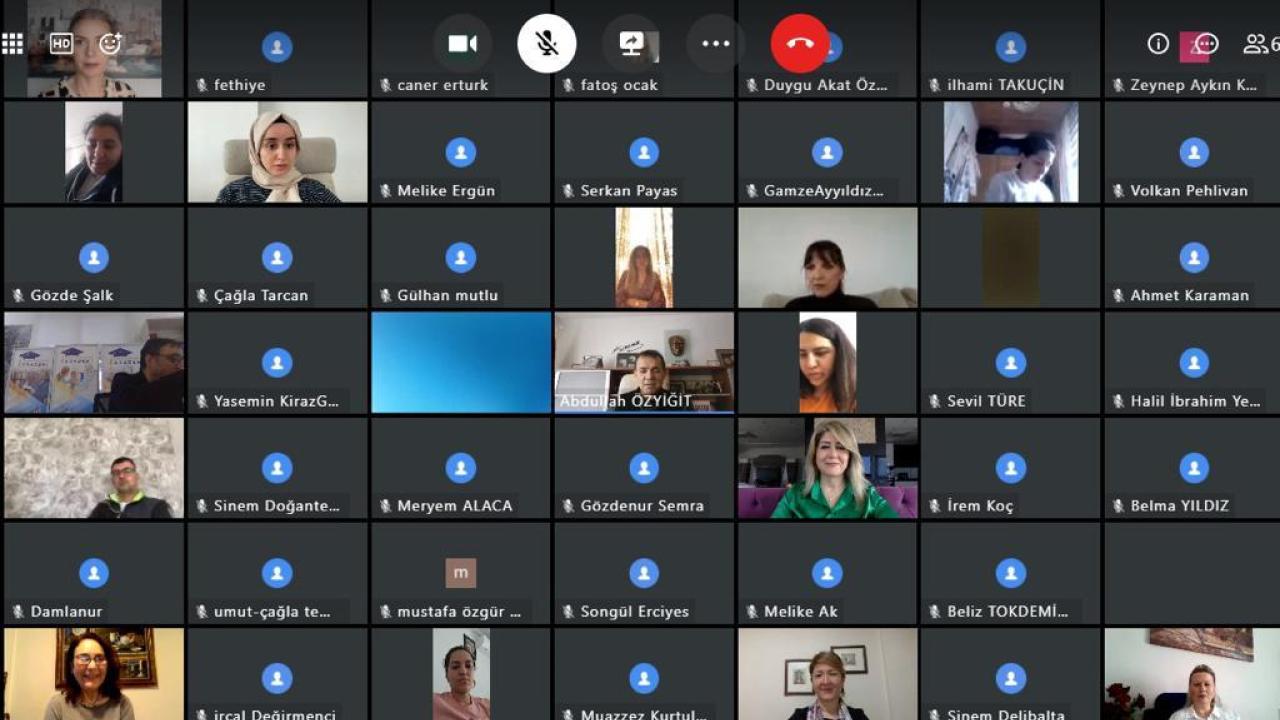
Task: Open the grid layout icon
Action: click(x=13, y=43)
